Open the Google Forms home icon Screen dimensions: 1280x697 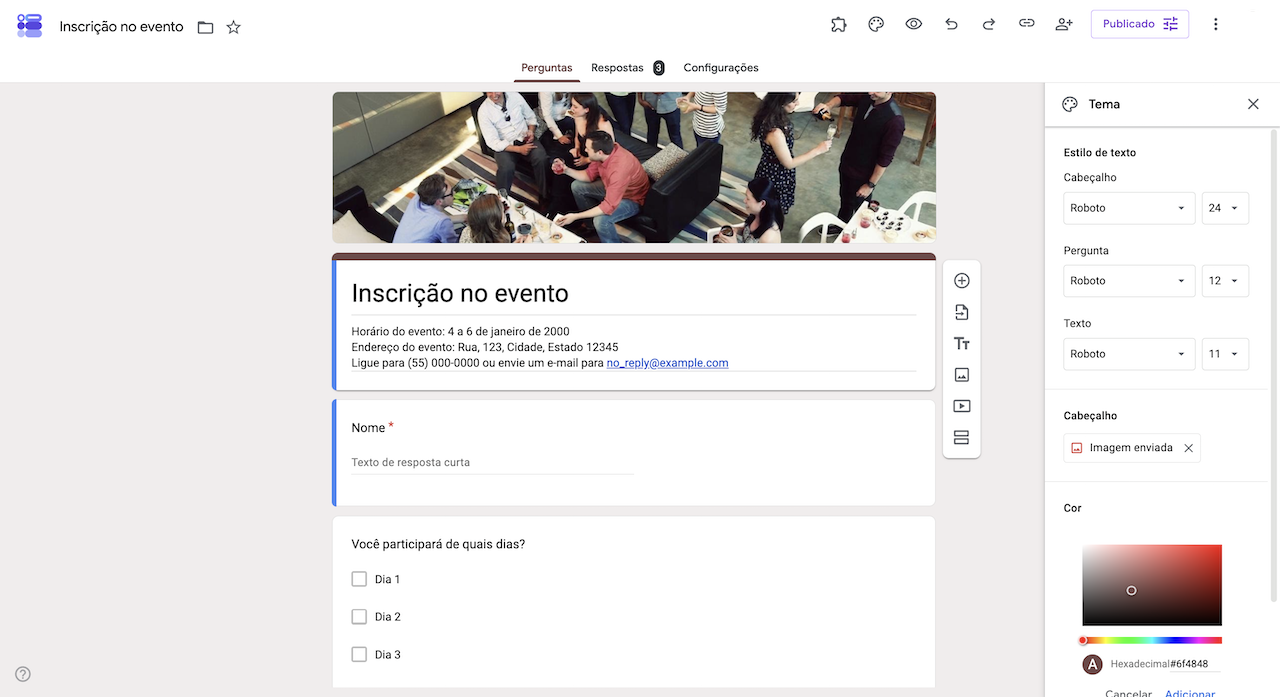[30, 26]
